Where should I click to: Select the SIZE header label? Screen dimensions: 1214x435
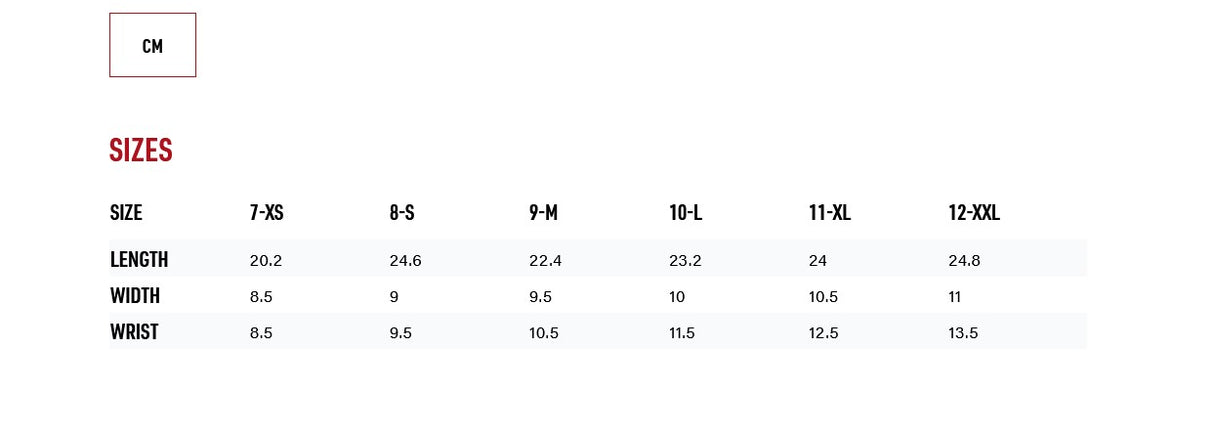pos(126,212)
